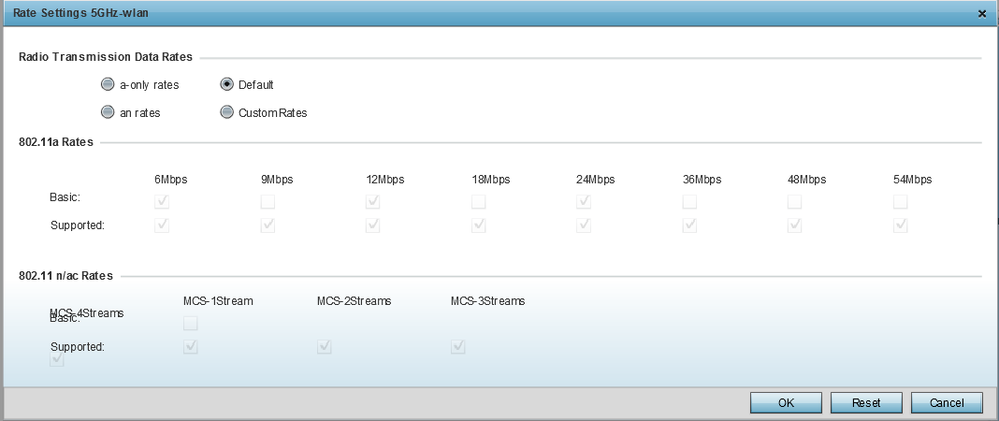Uncheck Supported 54Mbps rate
999x421 pixels.
tap(900, 225)
